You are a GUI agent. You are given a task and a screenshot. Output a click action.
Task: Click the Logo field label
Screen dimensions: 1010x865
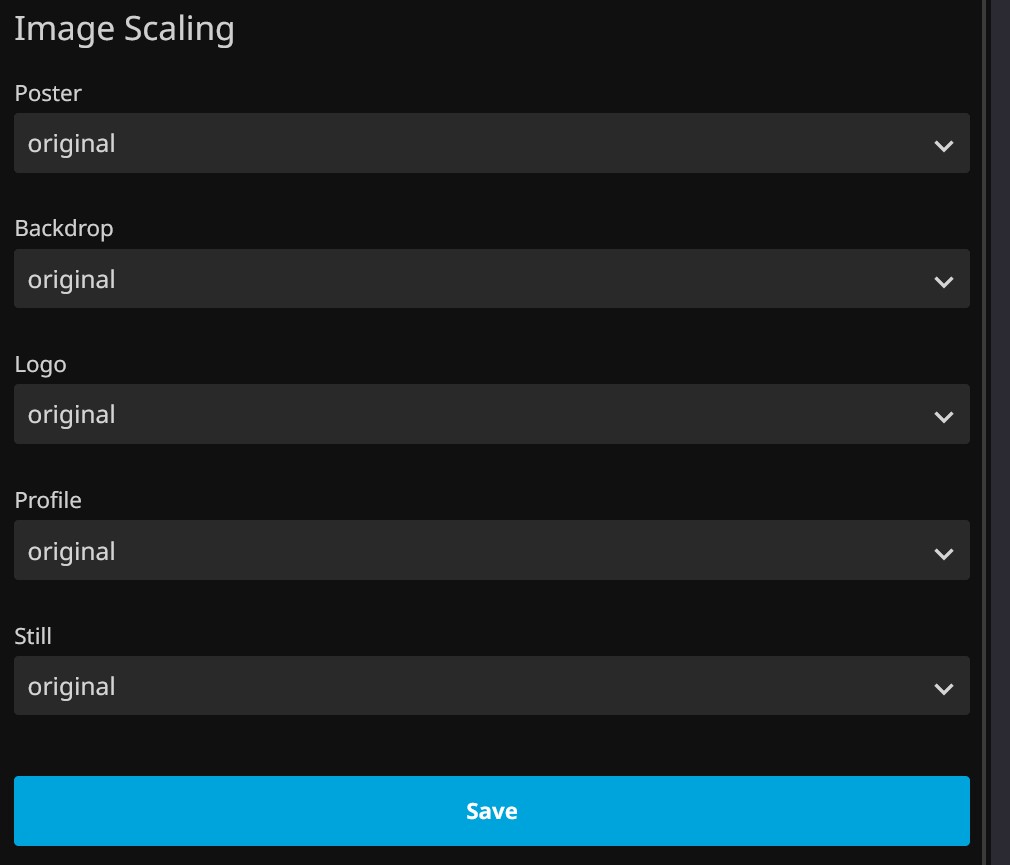[40, 364]
